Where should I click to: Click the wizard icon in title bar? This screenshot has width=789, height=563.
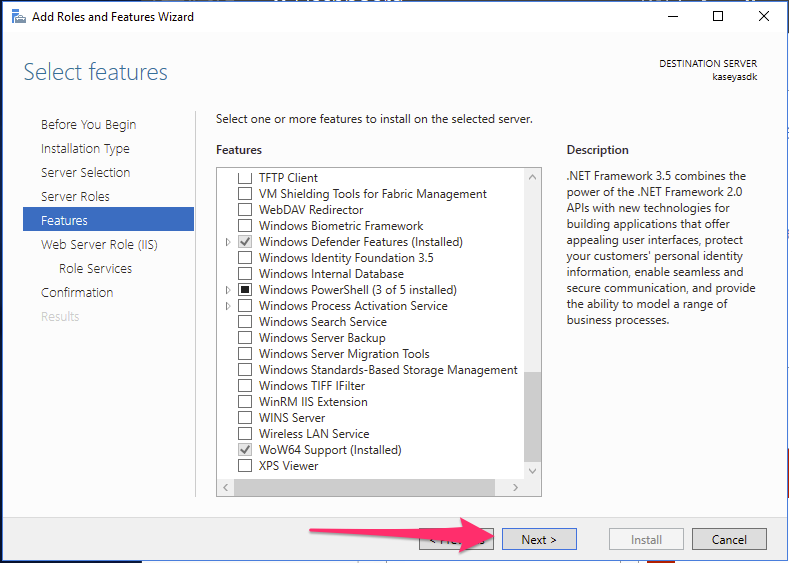coord(19,17)
